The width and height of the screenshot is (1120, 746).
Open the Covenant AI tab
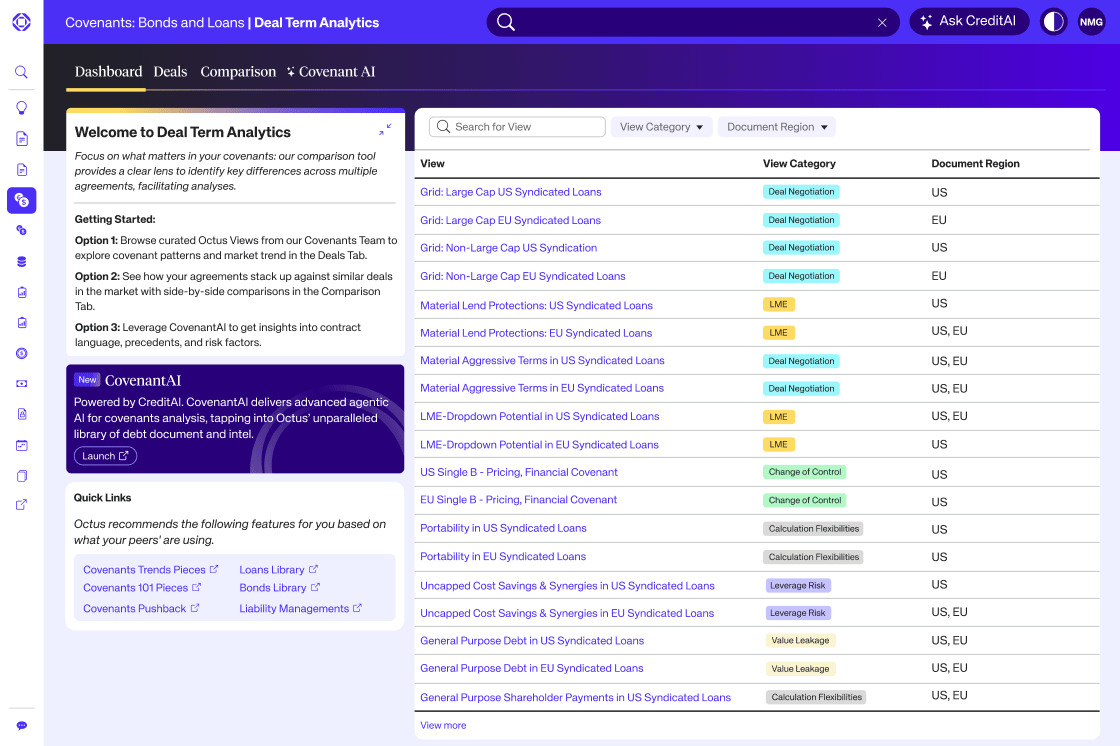[331, 72]
